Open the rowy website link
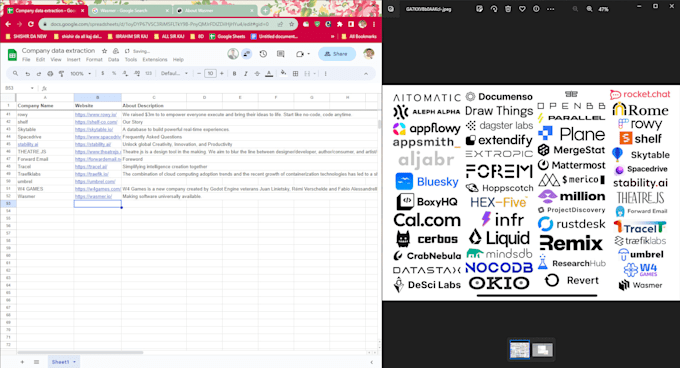This screenshot has width=680, height=368. tap(96, 114)
